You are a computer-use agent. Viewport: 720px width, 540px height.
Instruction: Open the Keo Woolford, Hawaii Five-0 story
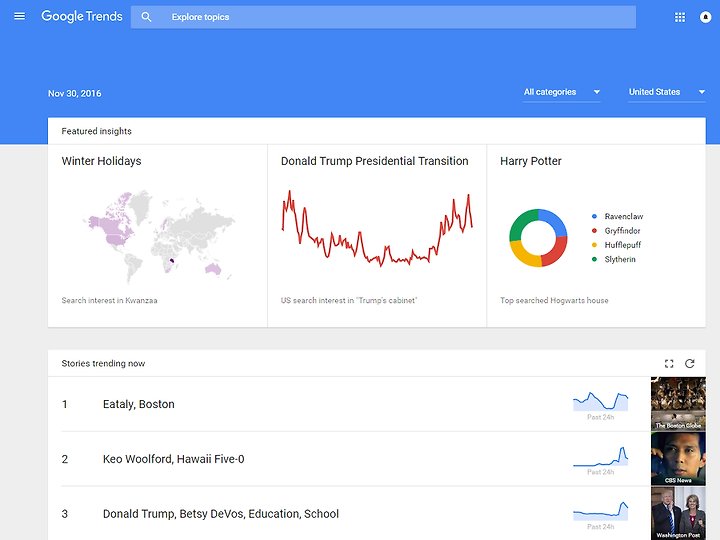click(174, 459)
